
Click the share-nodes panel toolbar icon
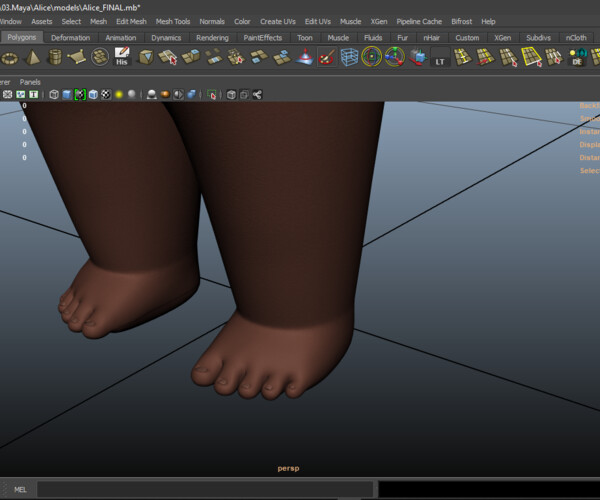tap(257, 94)
